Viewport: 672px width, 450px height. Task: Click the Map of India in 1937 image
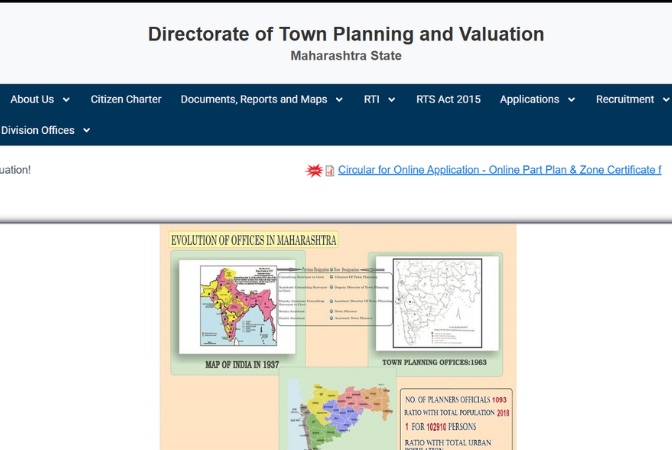click(237, 306)
